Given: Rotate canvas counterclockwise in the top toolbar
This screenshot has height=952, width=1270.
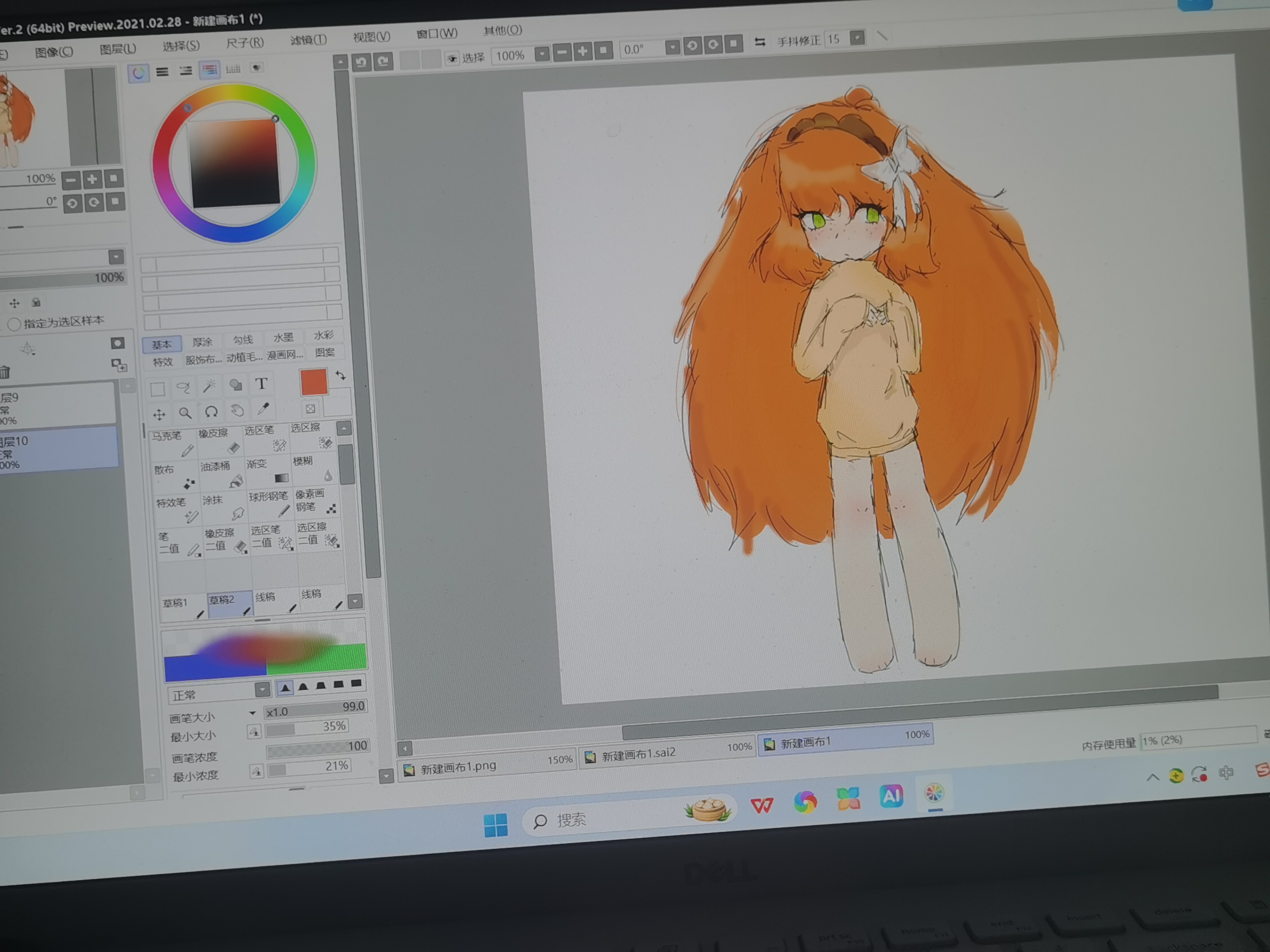Looking at the screenshot, I should 692,45.
